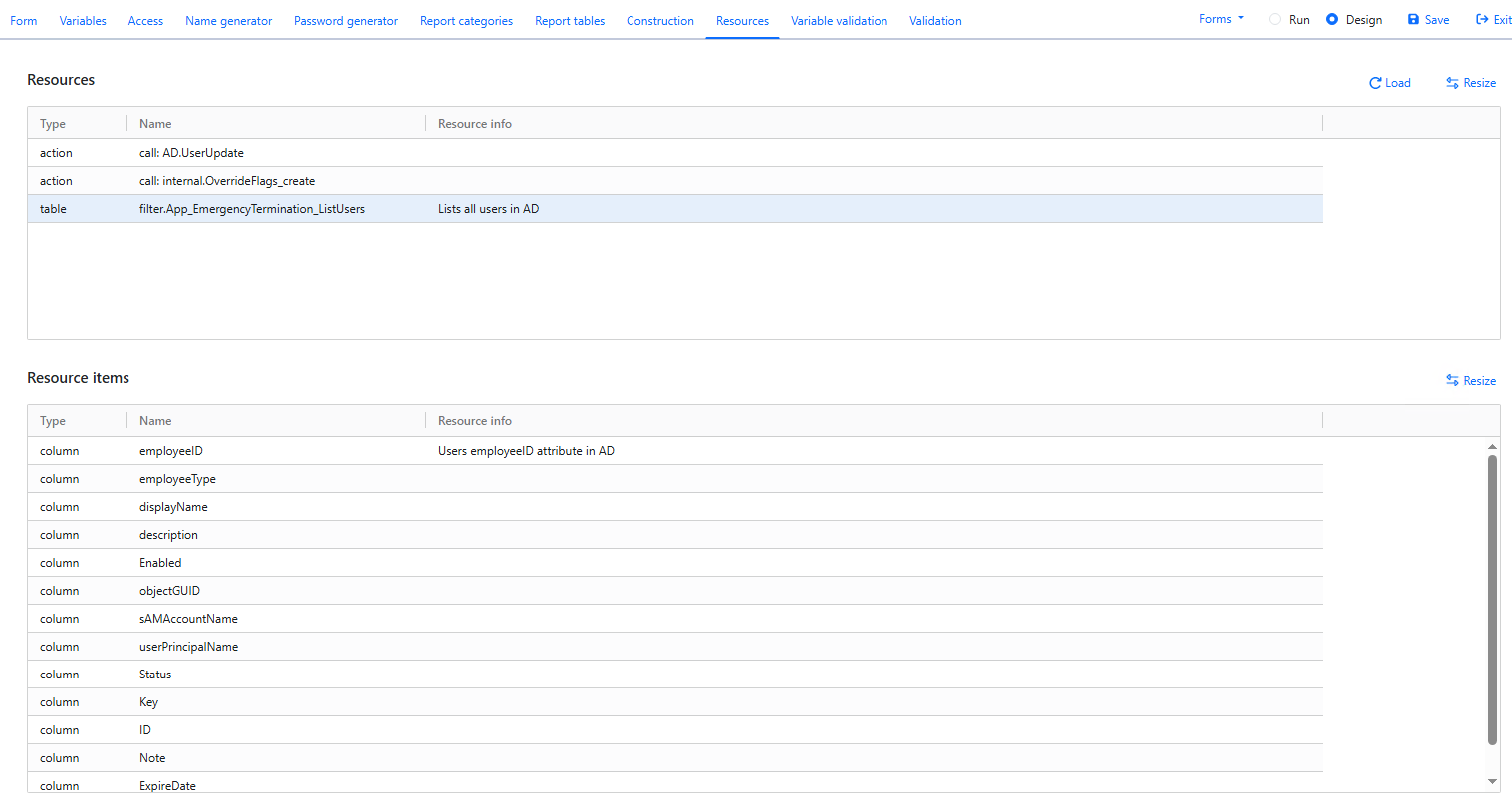The height and width of the screenshot is (810, 1512).
Task: Go to Report tables tab
Action: pos(570,21)
